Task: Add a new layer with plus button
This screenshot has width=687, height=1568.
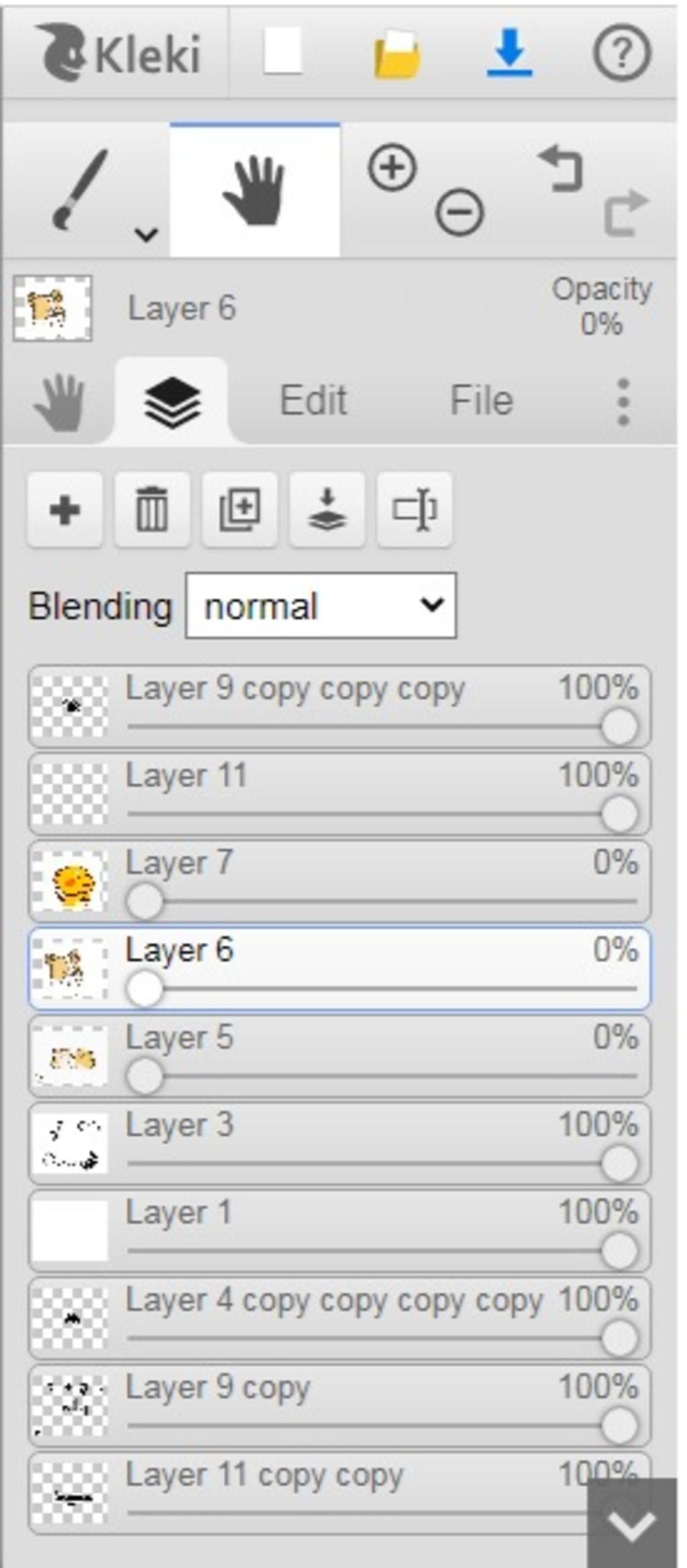Action: [65, 510]
